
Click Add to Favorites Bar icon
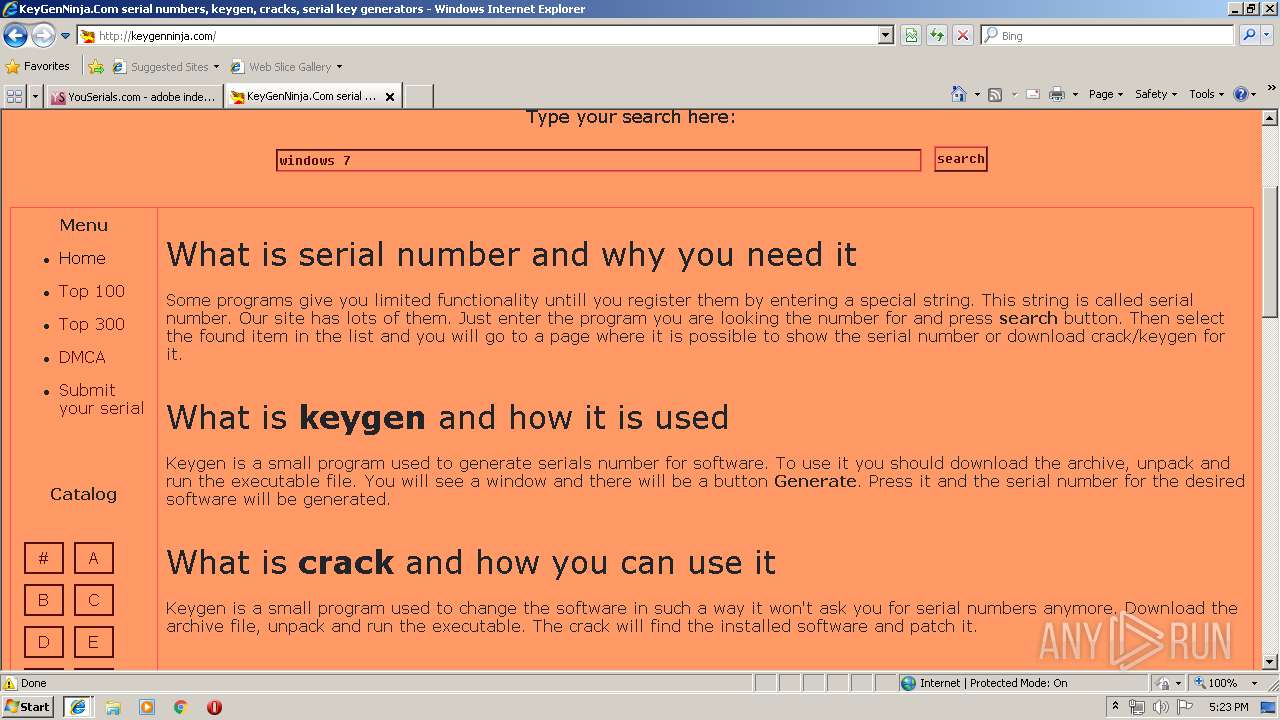coord(95,67)
